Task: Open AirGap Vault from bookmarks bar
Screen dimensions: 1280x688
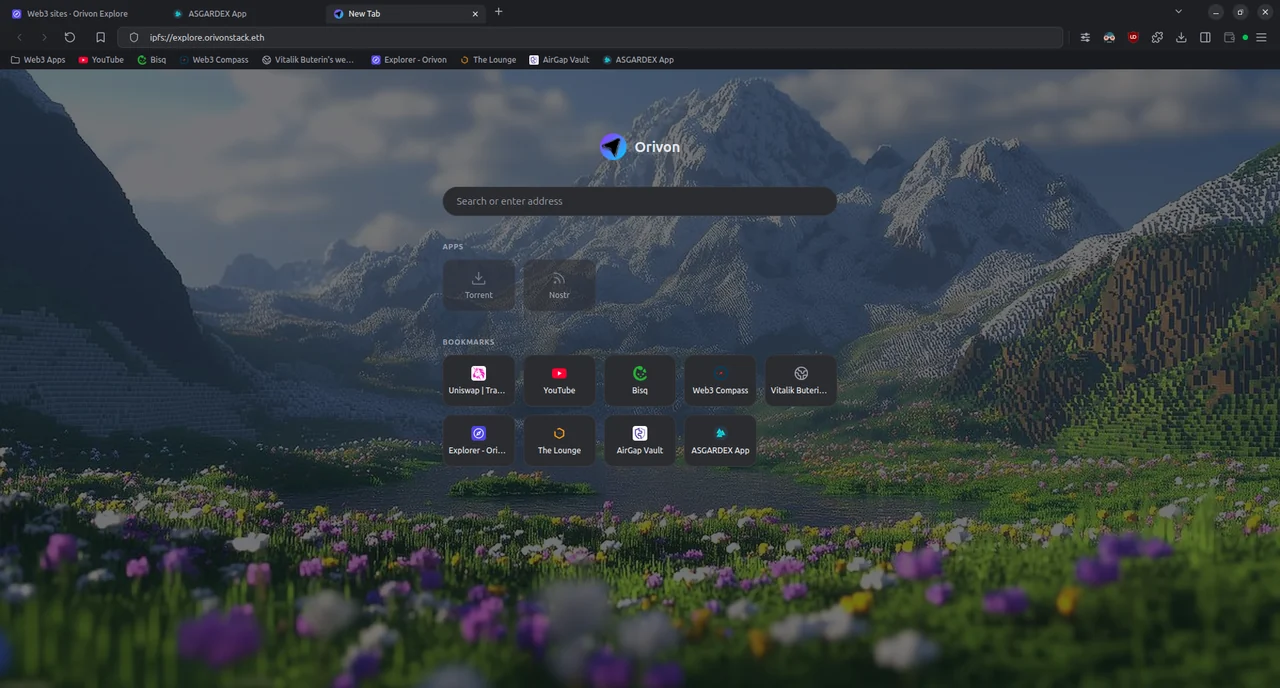Action: (559, 60)
